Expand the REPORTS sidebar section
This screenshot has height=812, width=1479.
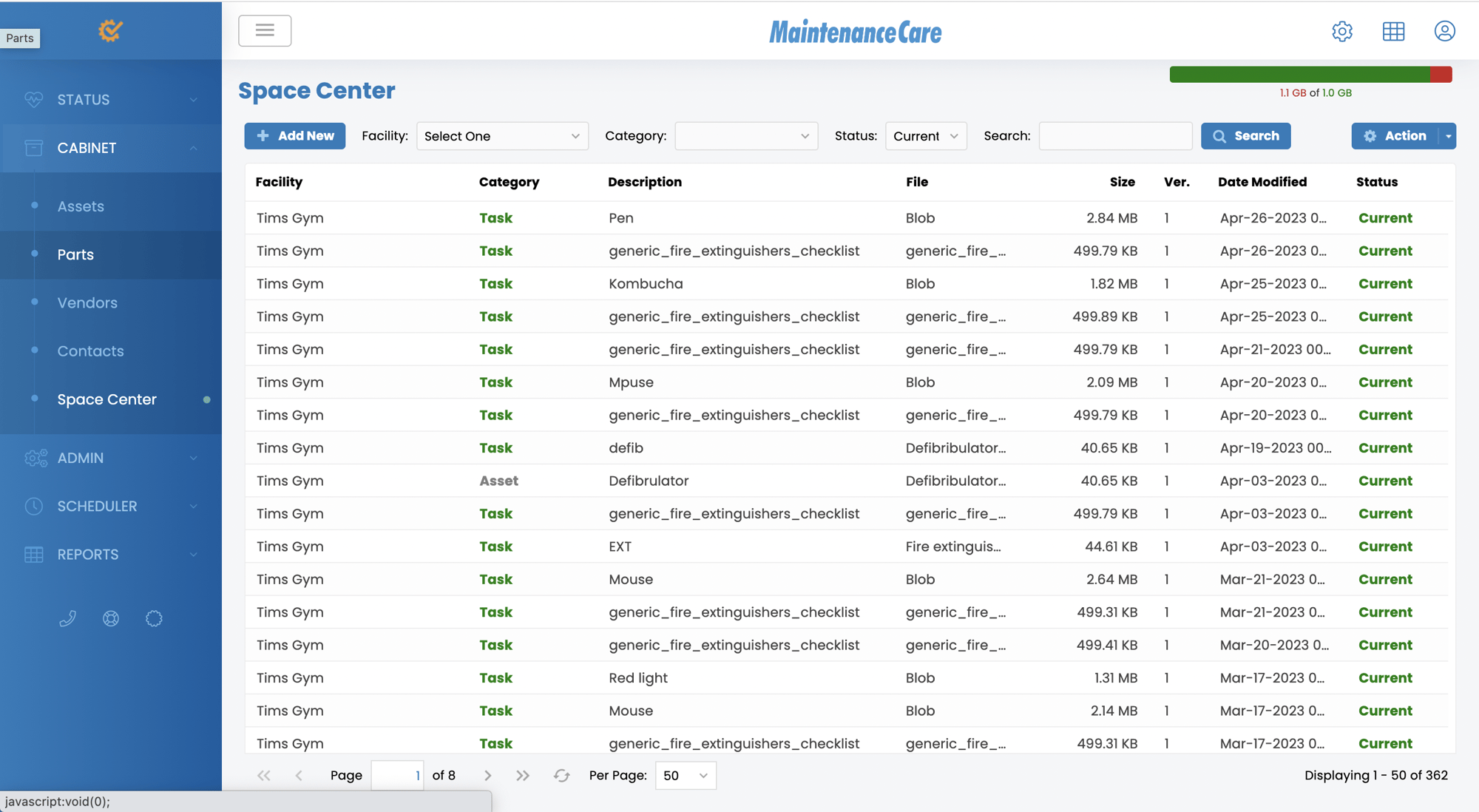pos(111,554)
